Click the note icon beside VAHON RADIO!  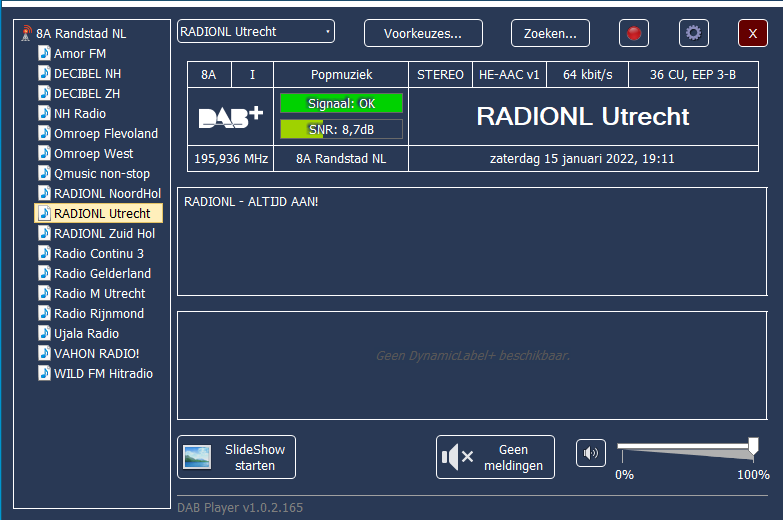tap(44, 353)
